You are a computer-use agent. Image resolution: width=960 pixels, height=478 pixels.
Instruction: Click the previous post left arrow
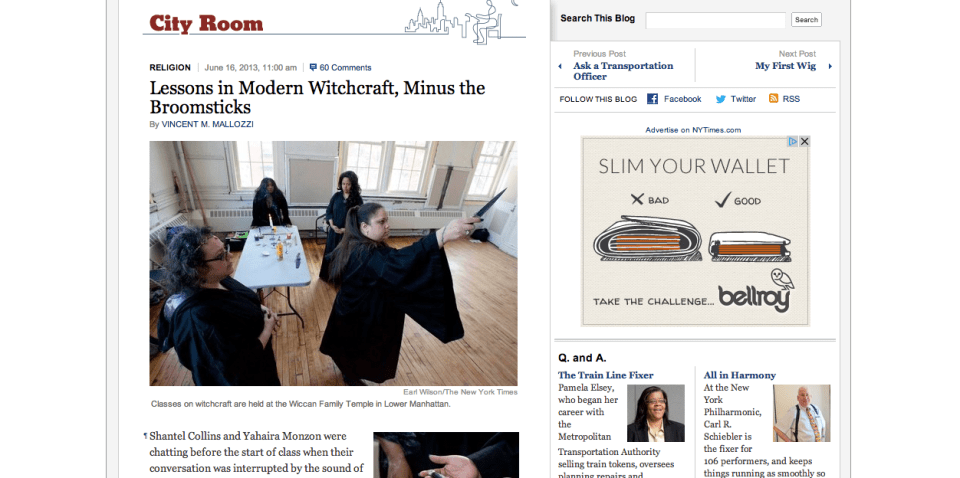pos(560,66)
